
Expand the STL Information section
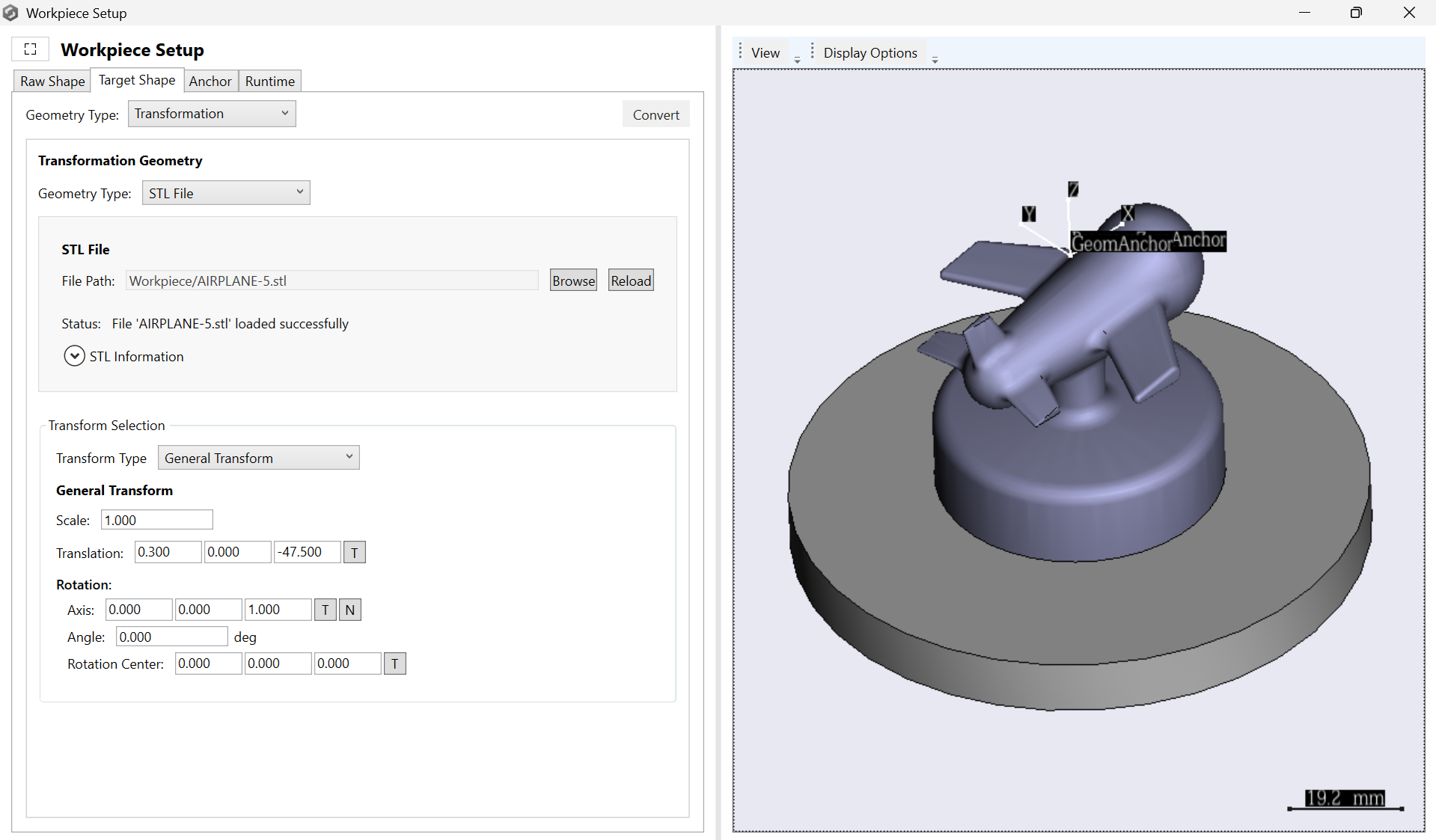[74, 356]
